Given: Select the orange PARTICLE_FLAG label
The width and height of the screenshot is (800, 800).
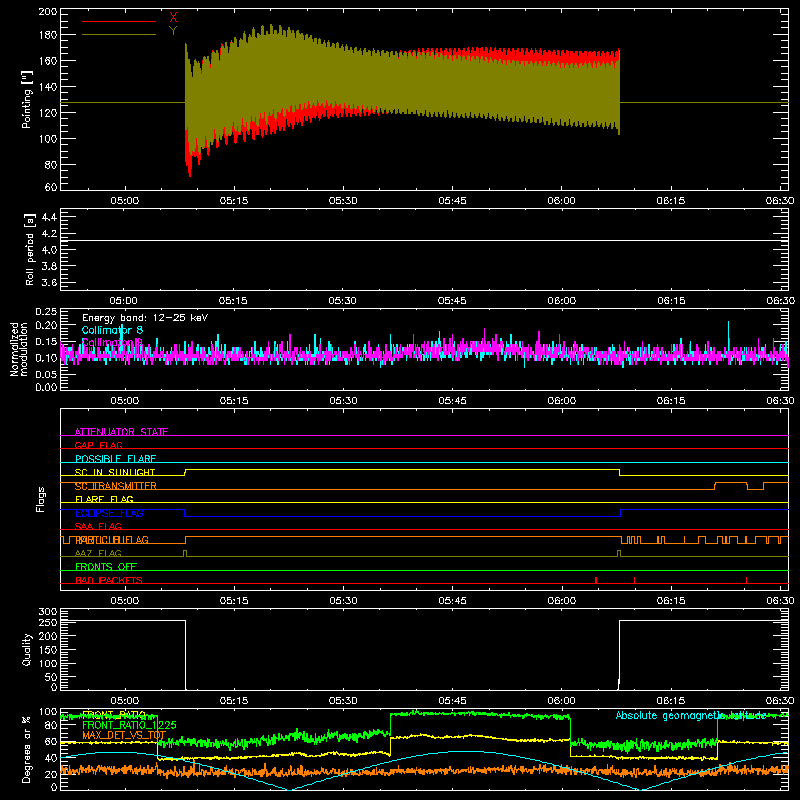Looking at the screenshot, I should click(112, 540).
